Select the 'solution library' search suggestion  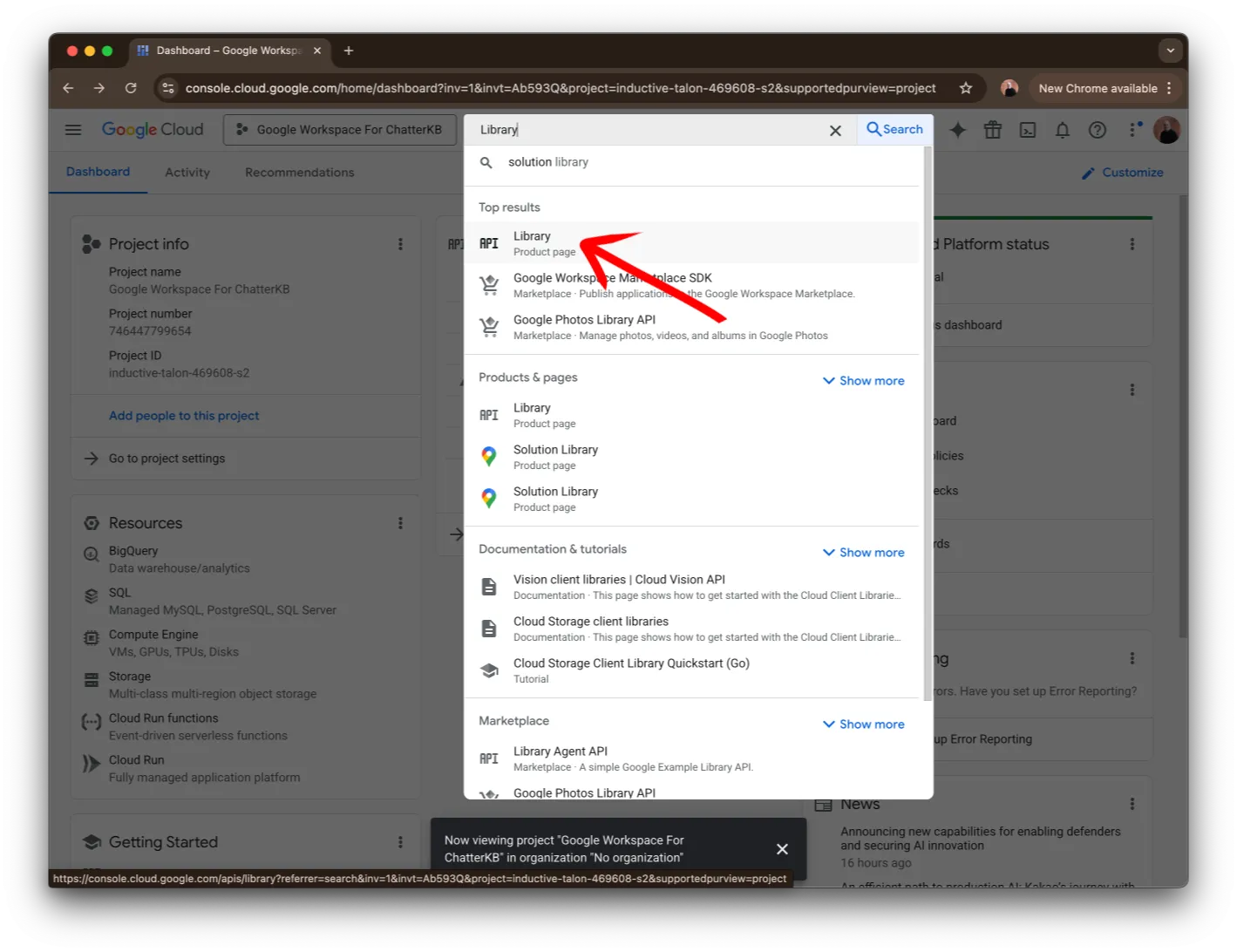click(692, 162)
